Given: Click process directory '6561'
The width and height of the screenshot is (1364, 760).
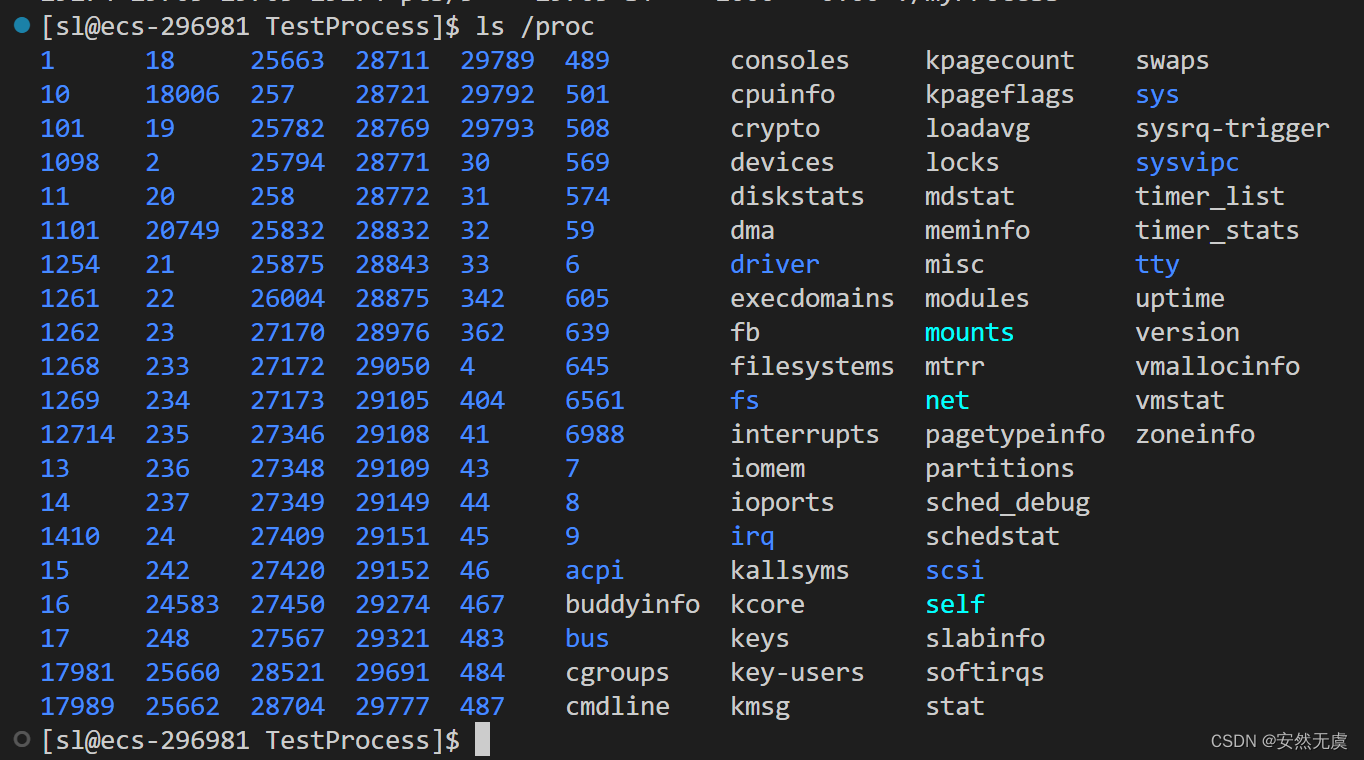Looking at the screenshot, I should (x=595, y=400).
